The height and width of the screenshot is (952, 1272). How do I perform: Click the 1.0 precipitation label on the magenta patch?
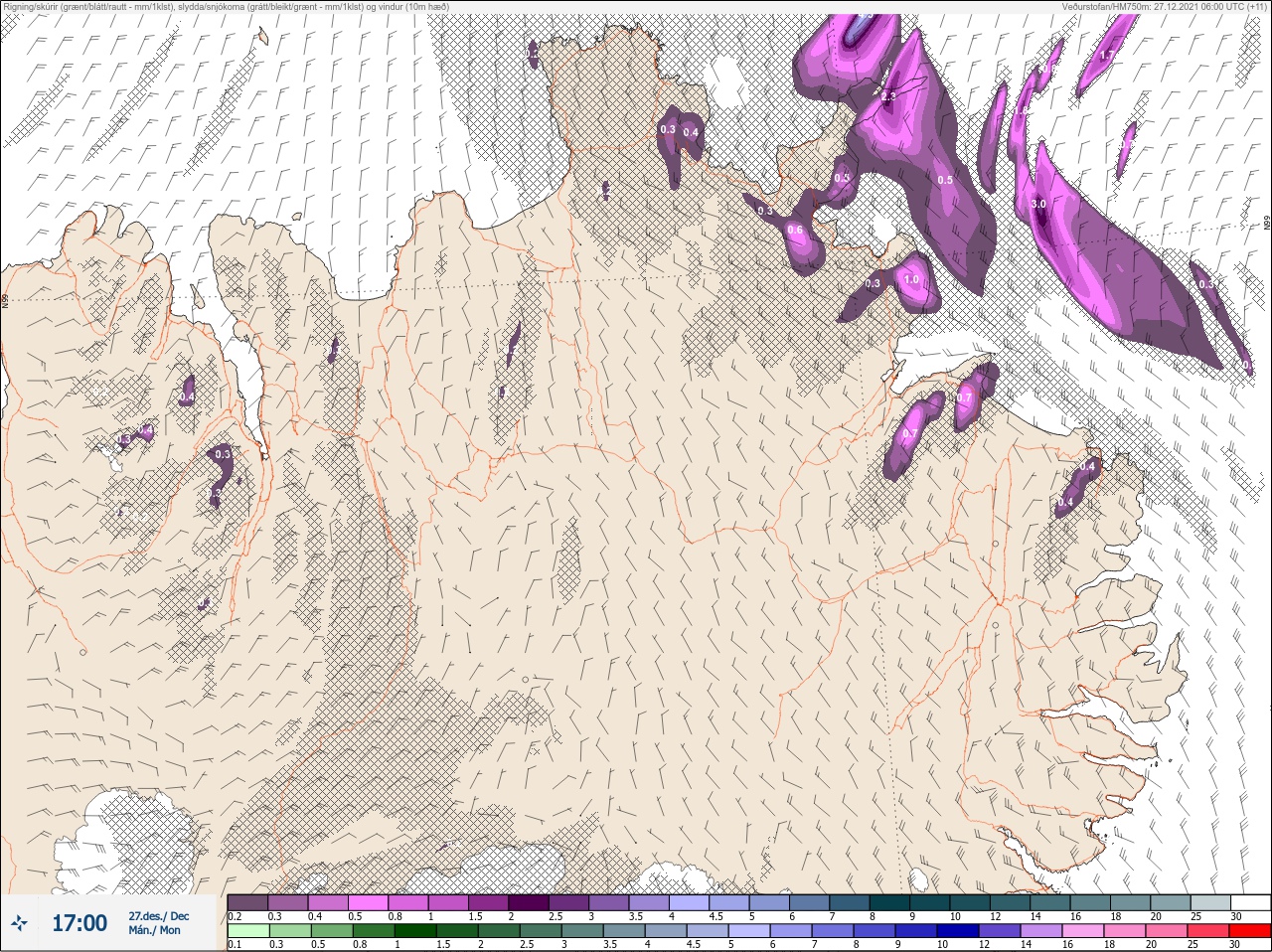[911, 280]
